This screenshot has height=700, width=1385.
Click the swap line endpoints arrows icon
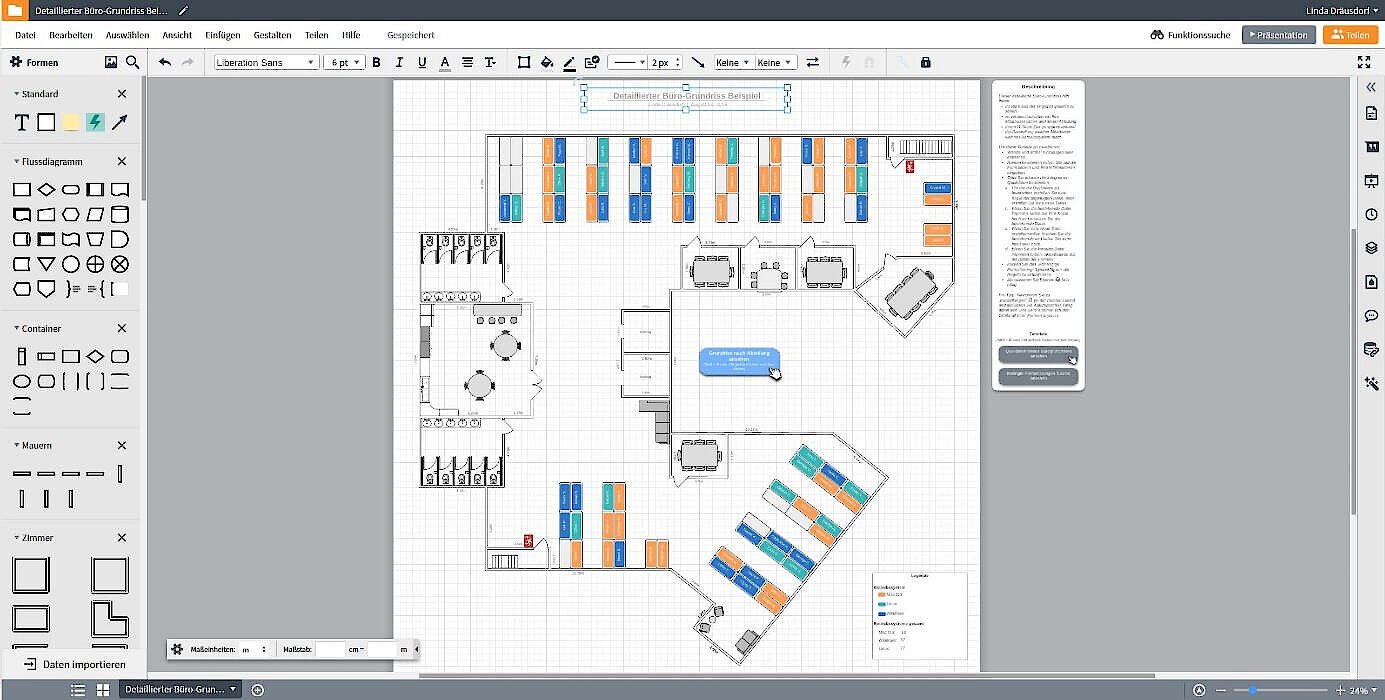point(812,62)
